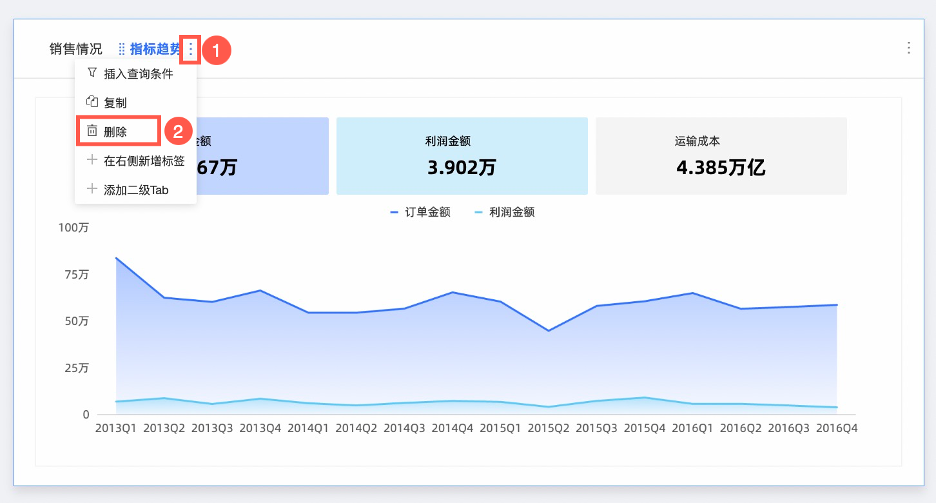Click the dark blue 订单金额 legend marker

click(395, 212)
